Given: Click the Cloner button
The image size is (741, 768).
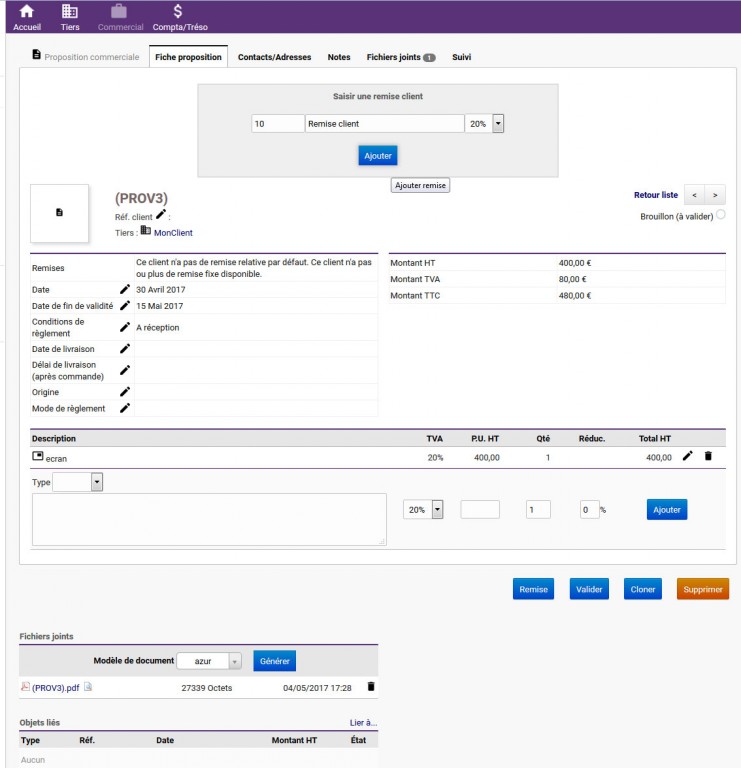Looking at the screenshot, I should pos(643,589).
